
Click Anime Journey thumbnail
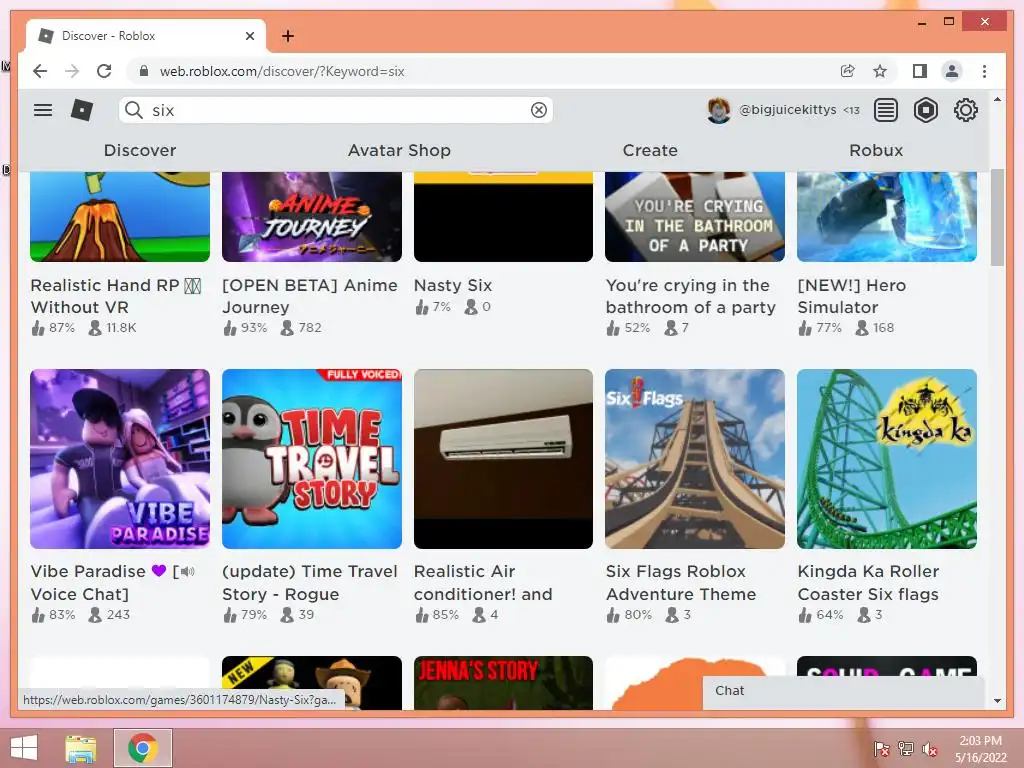click(x=312, y=217)
